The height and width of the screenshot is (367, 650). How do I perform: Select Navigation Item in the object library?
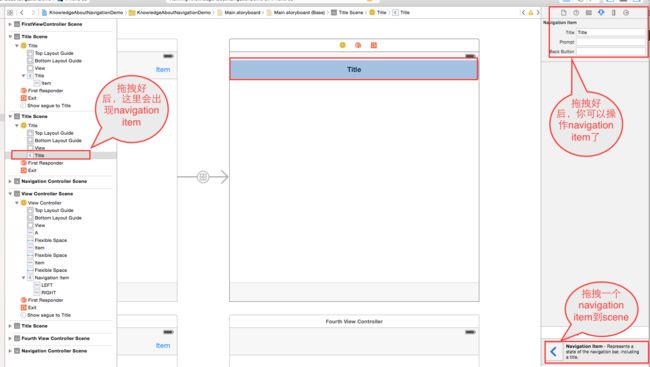pyautogui.click(x=597, y=352)
